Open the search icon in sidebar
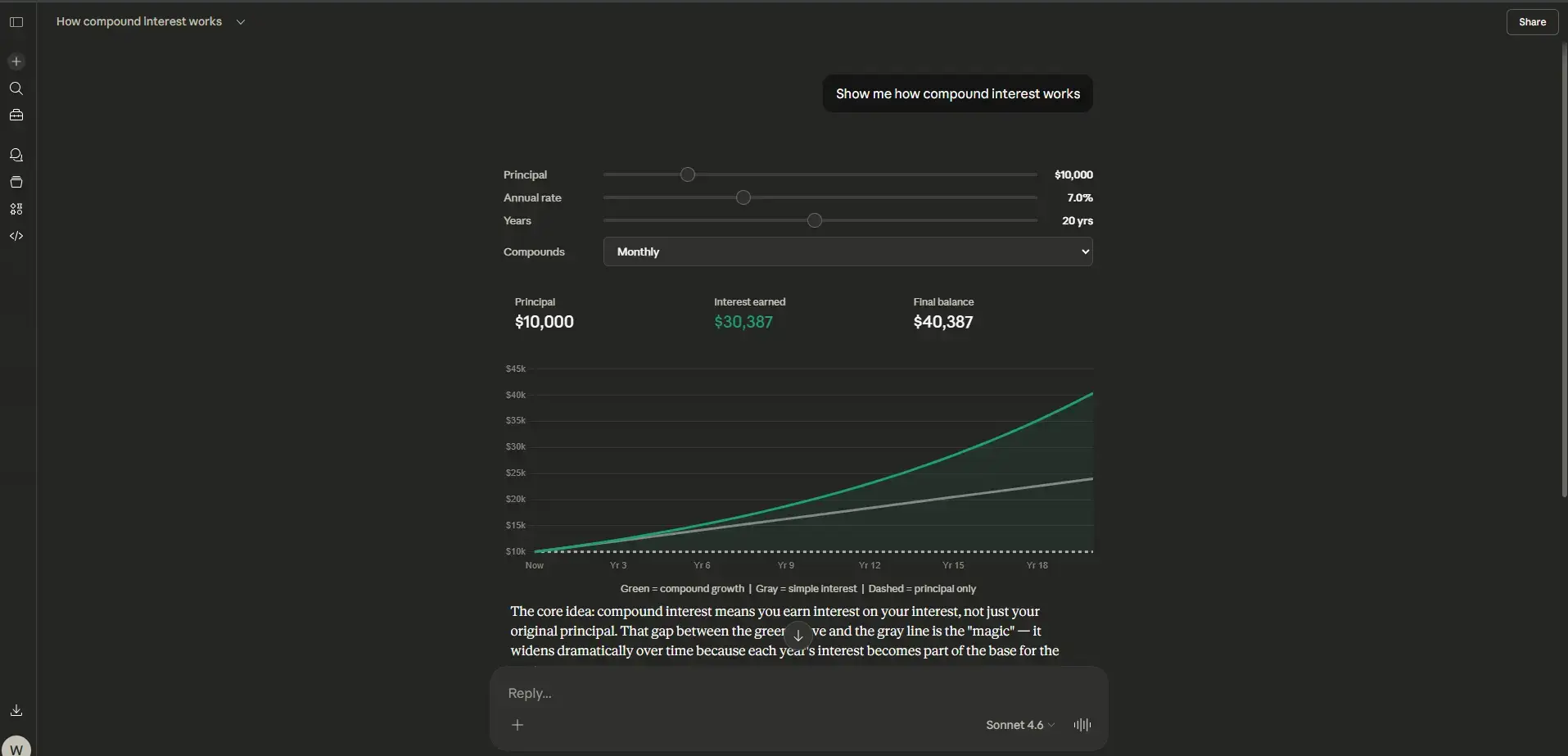The image size is (1568, 756). pos(16,88)
